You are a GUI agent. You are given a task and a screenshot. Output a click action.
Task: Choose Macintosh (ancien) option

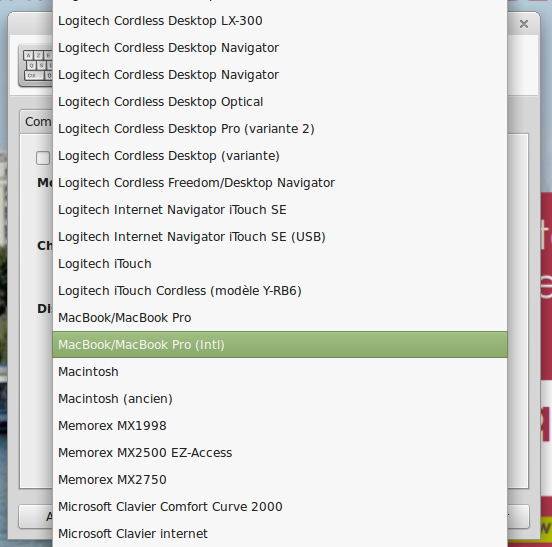pos(280,398)
